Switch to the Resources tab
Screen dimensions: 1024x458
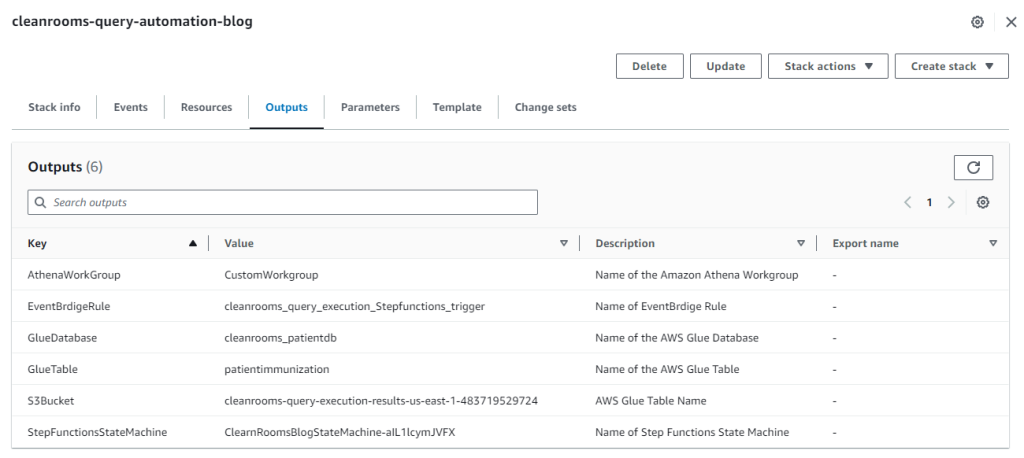206,107
